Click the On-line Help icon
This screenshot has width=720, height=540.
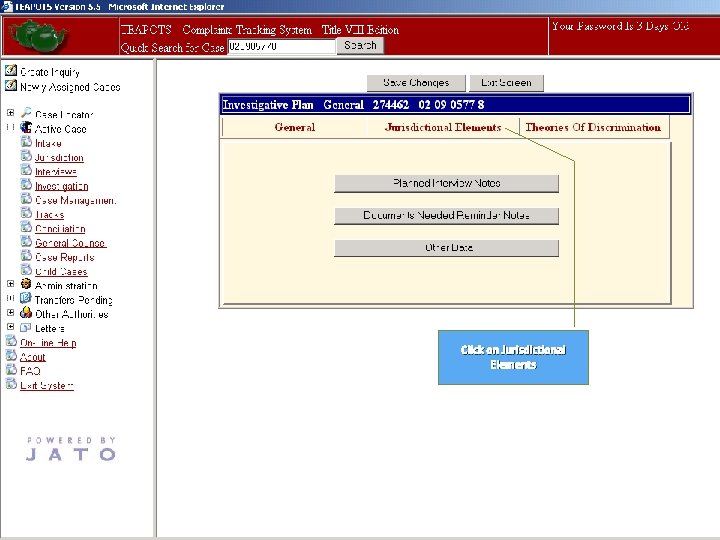point(11,341)
